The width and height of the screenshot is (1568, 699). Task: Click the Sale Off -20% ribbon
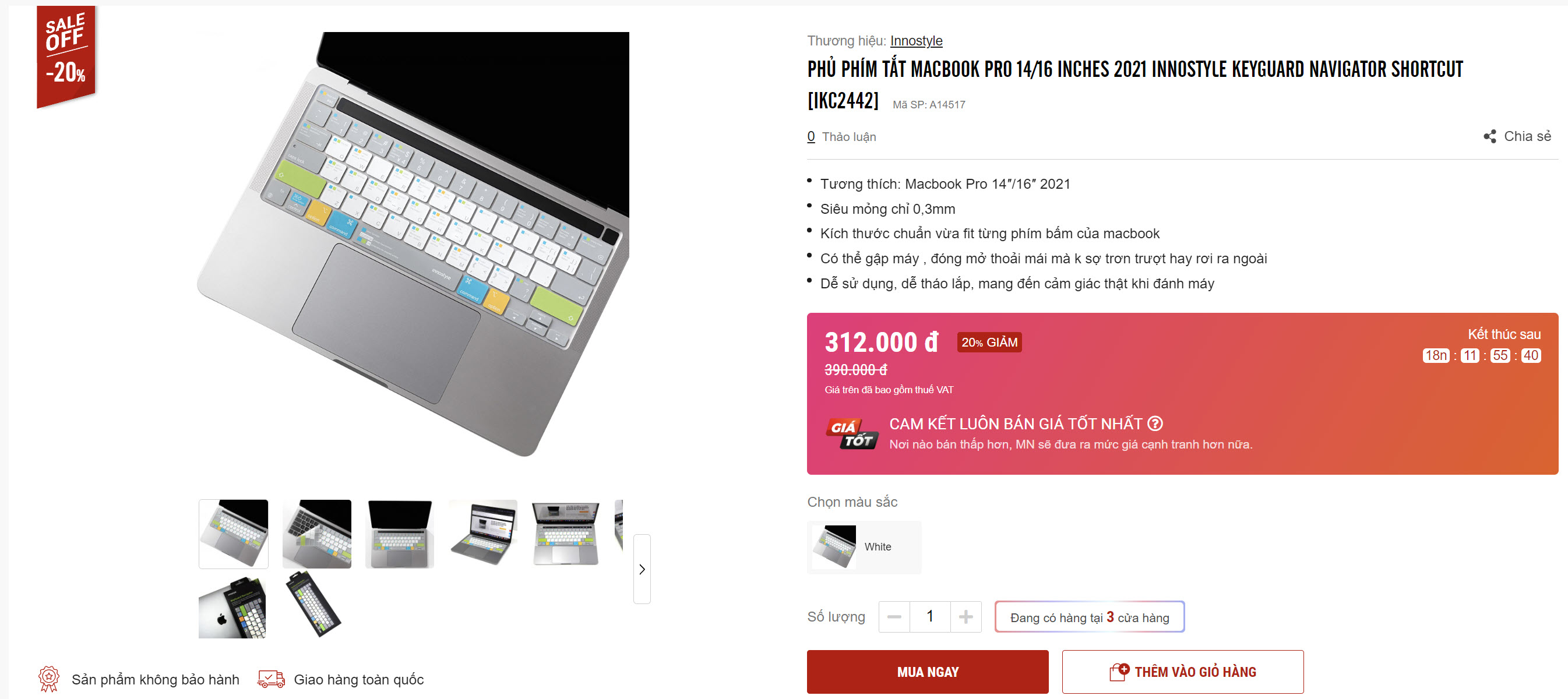pos(66,56)
